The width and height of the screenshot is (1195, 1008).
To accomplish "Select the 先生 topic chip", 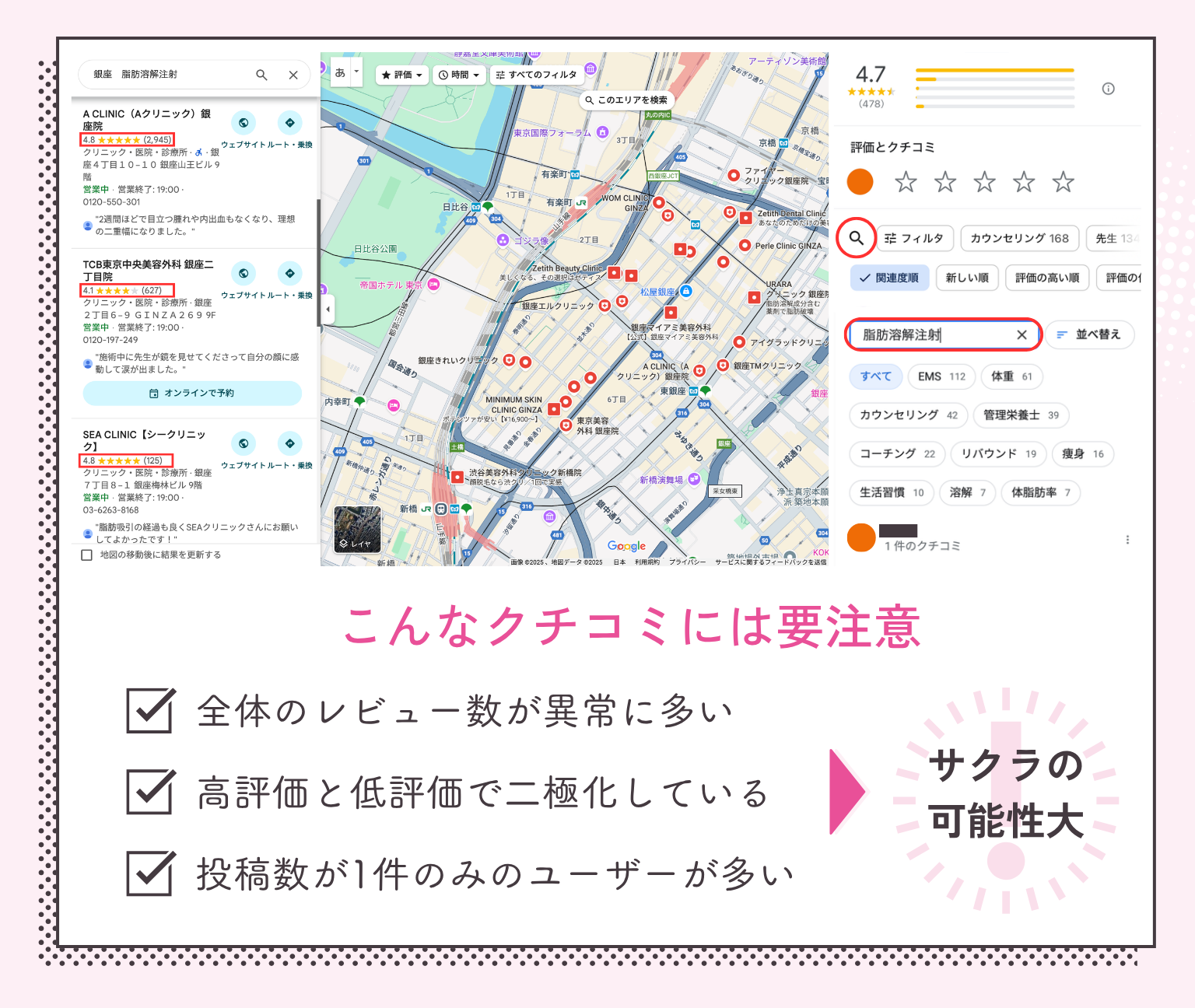I will [x=1114, y=238].
